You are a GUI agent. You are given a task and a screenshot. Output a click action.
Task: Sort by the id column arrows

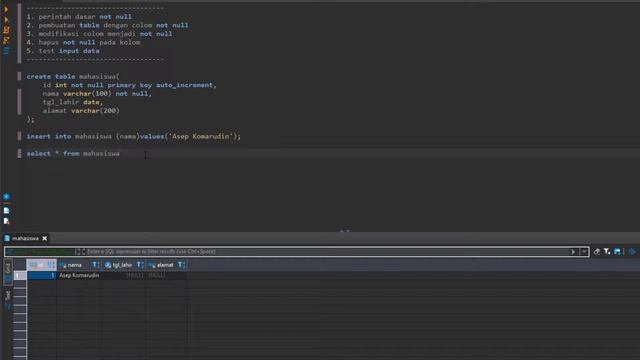point(51,265)
